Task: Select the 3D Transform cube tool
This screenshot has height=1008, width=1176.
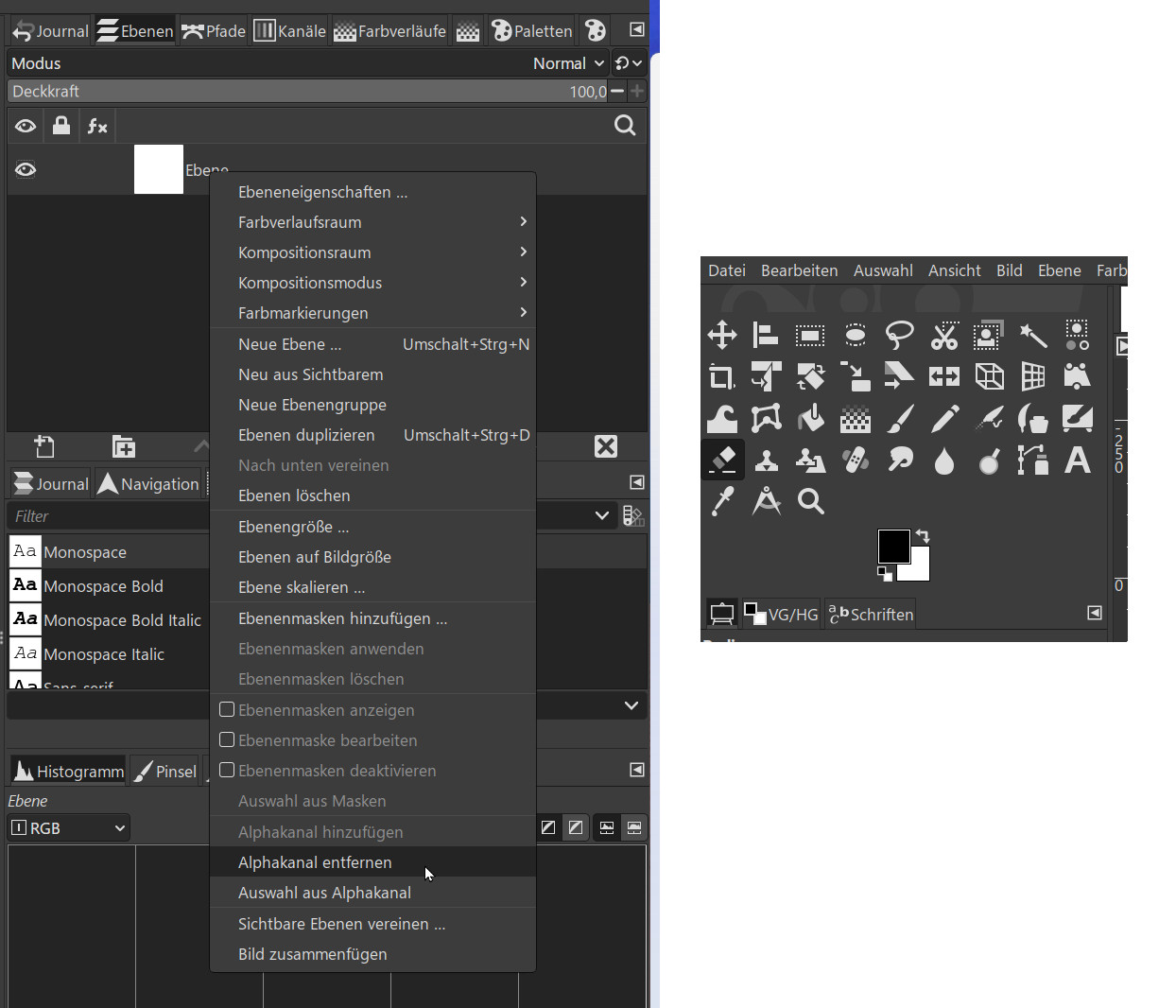Action: click(988, 376)
